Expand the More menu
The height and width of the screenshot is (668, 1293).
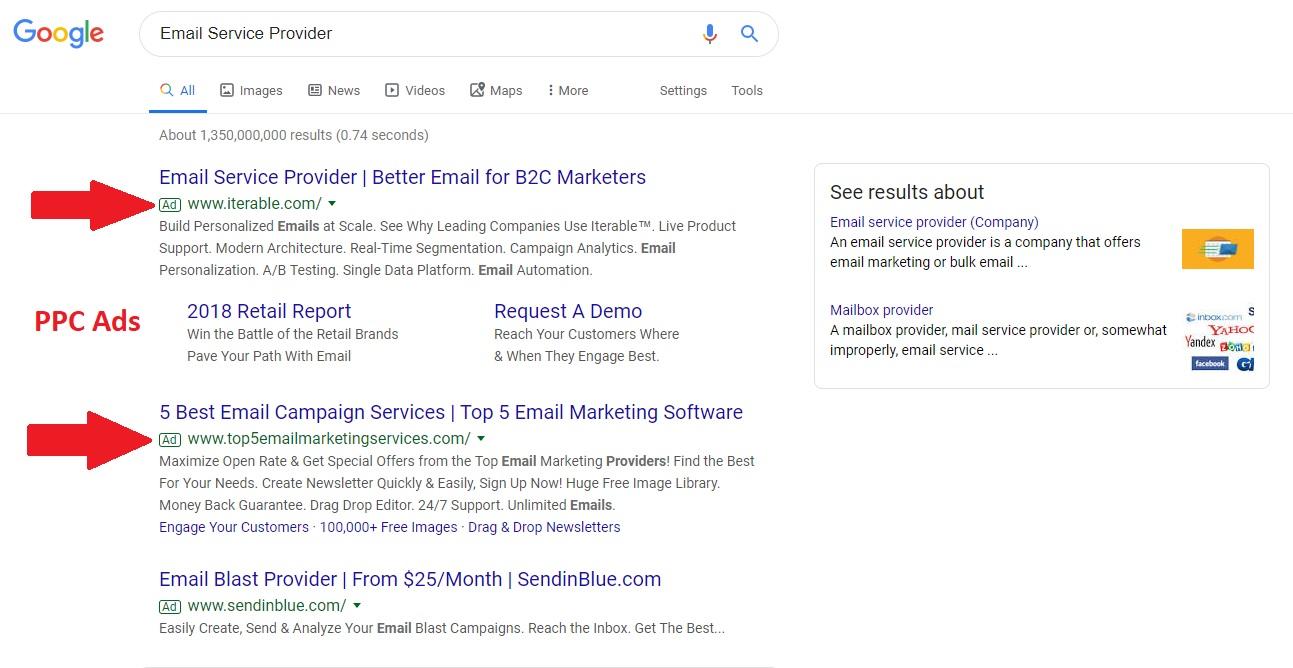coord(568,90)
